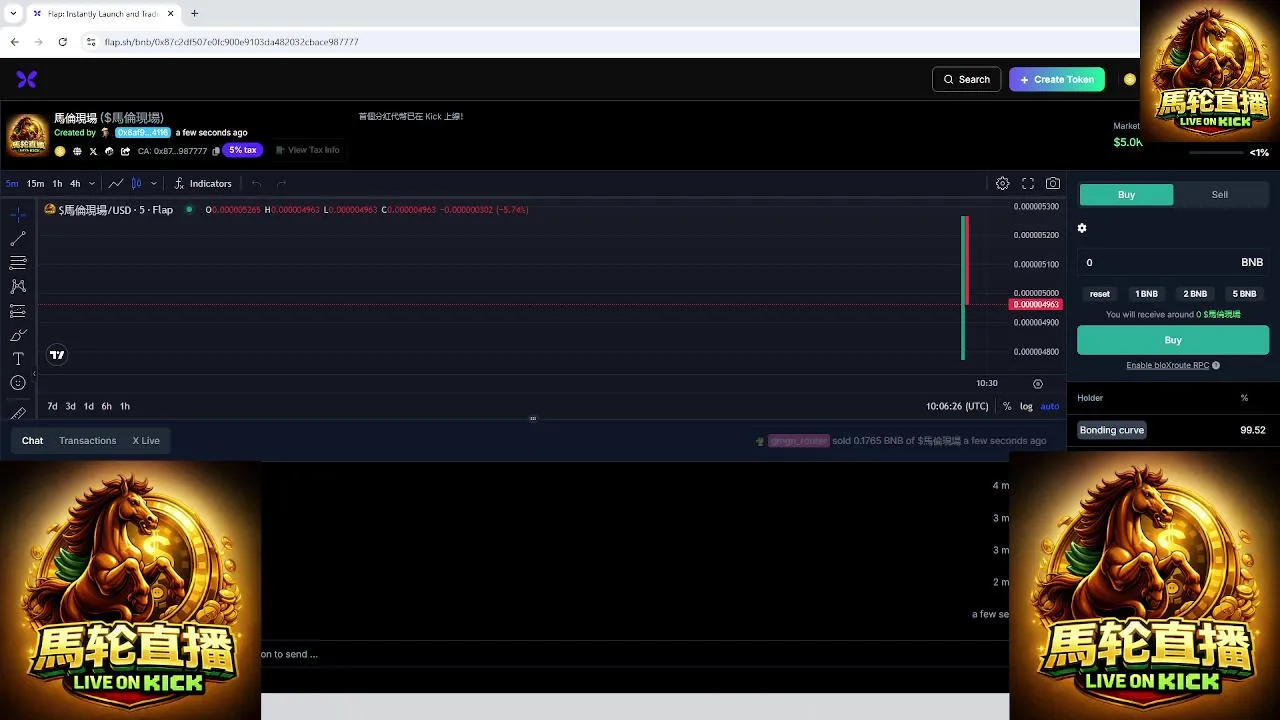The width and height of the screenshot is (1280, 720).
Task: Select the 3d date range
Action: point(70,406)
